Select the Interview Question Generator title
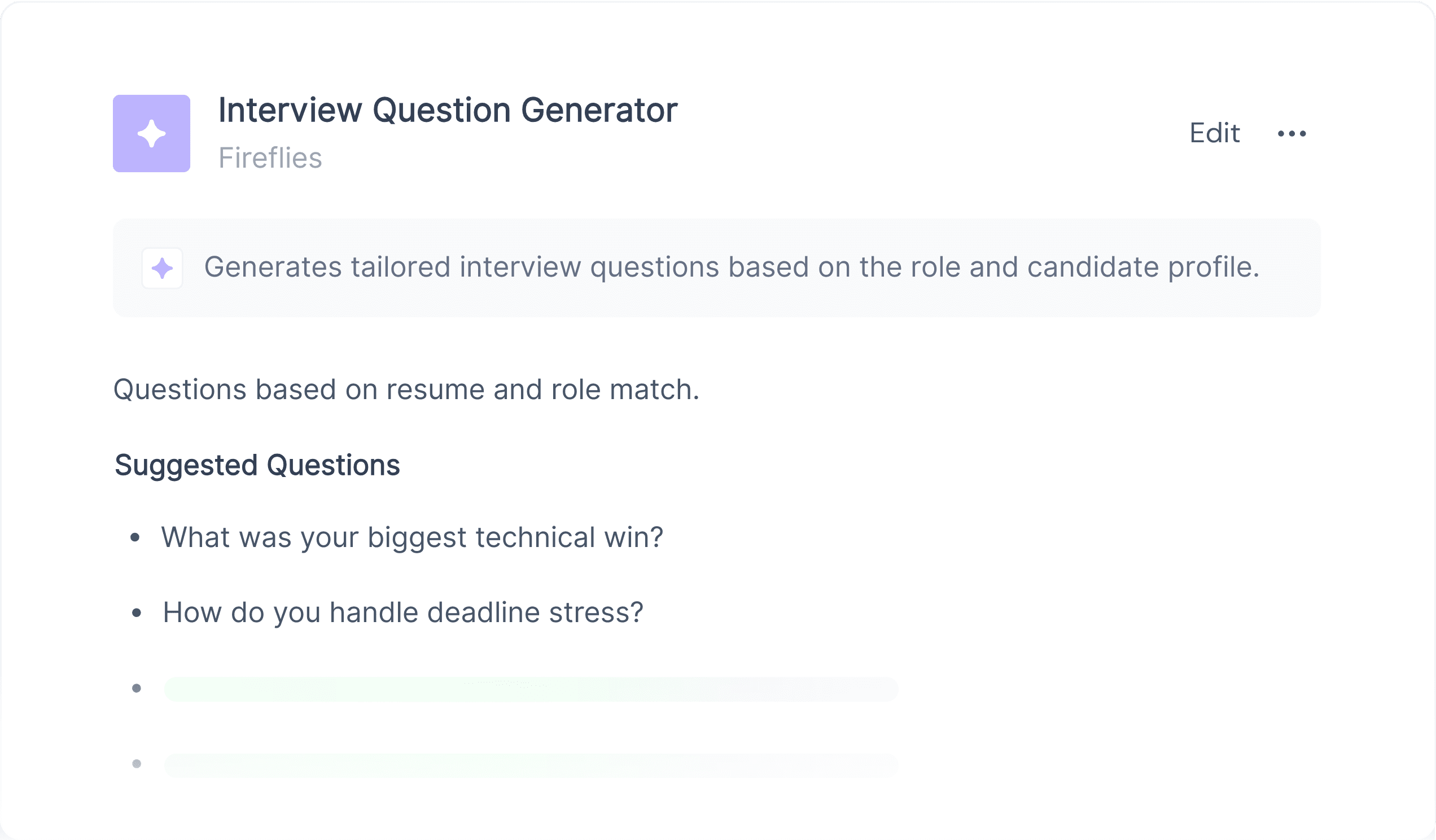Image resolution: width=1436 pixels, height=840 pixels. pyautogui.click(x=448, y=110)
